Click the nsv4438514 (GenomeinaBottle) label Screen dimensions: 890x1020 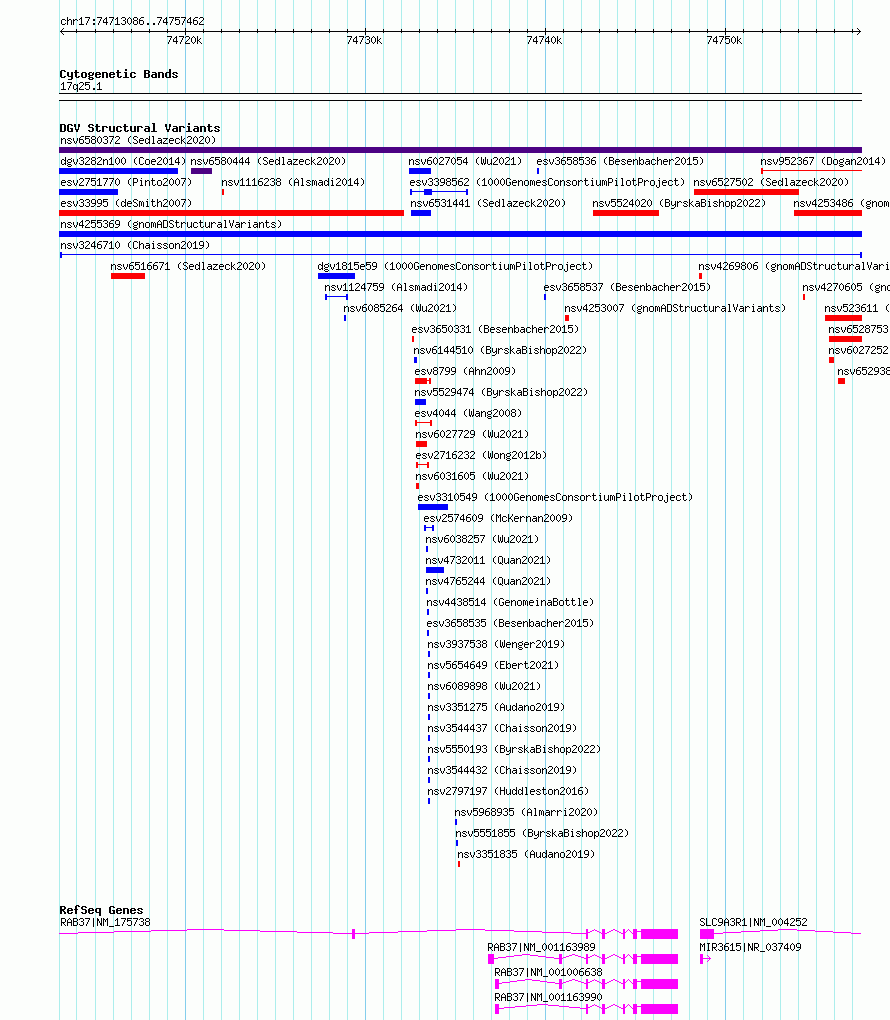tap(511, 602)
